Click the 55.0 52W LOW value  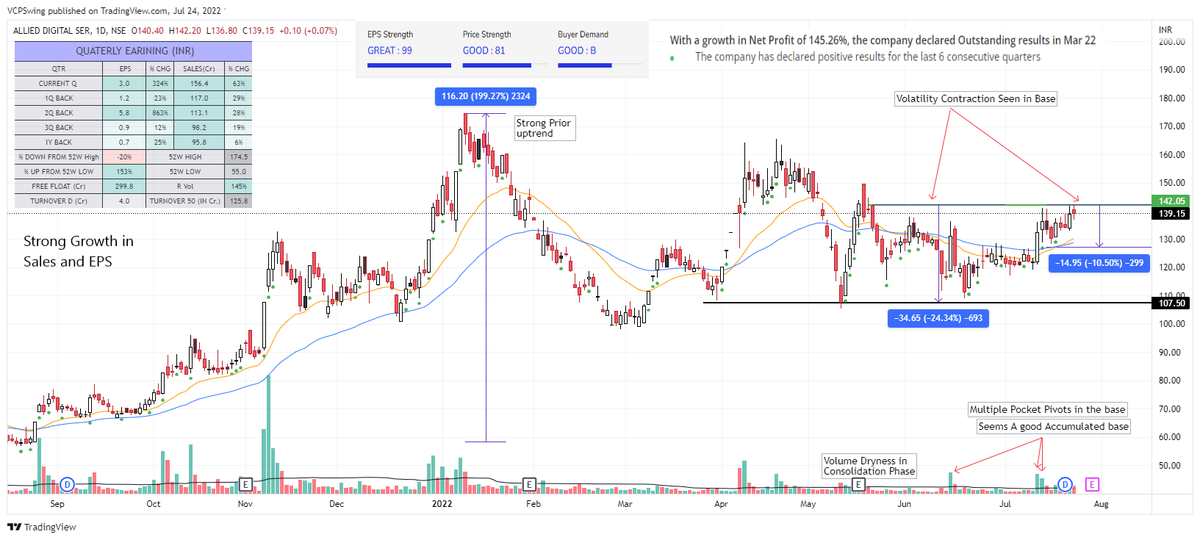pyautogui.click(x=238, y=171)
